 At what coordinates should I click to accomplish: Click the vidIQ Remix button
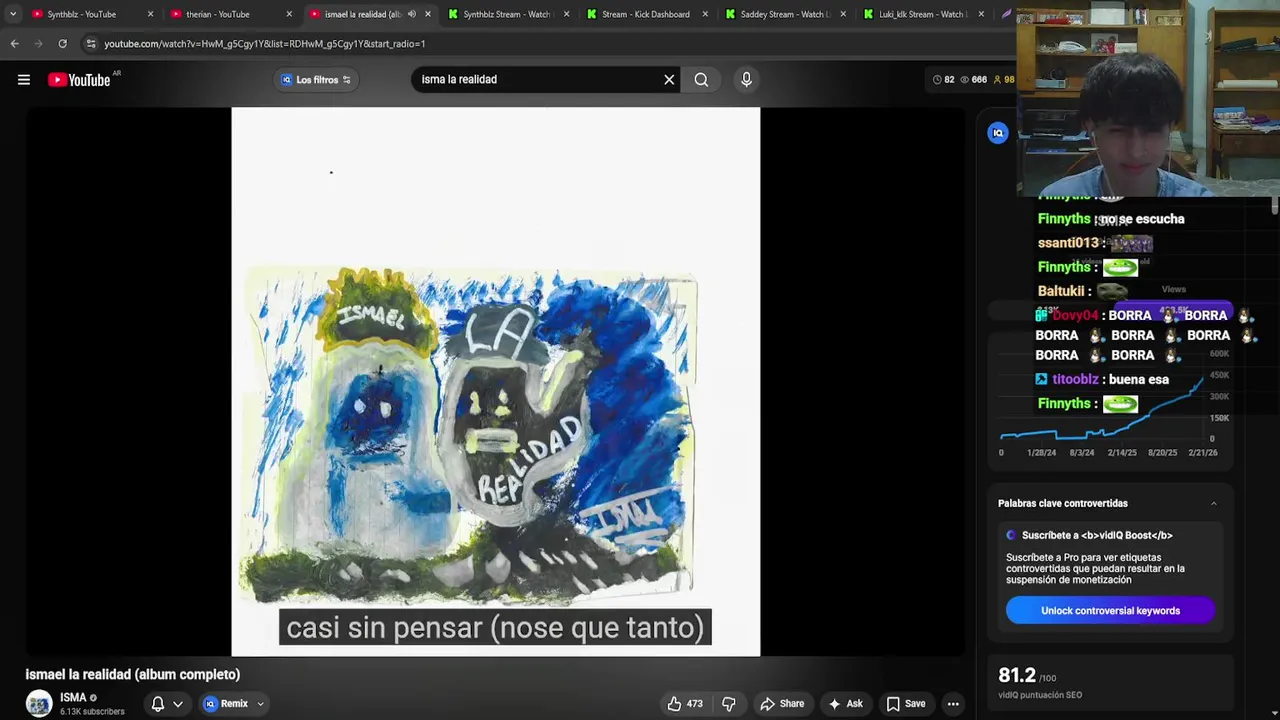[226, 704]
